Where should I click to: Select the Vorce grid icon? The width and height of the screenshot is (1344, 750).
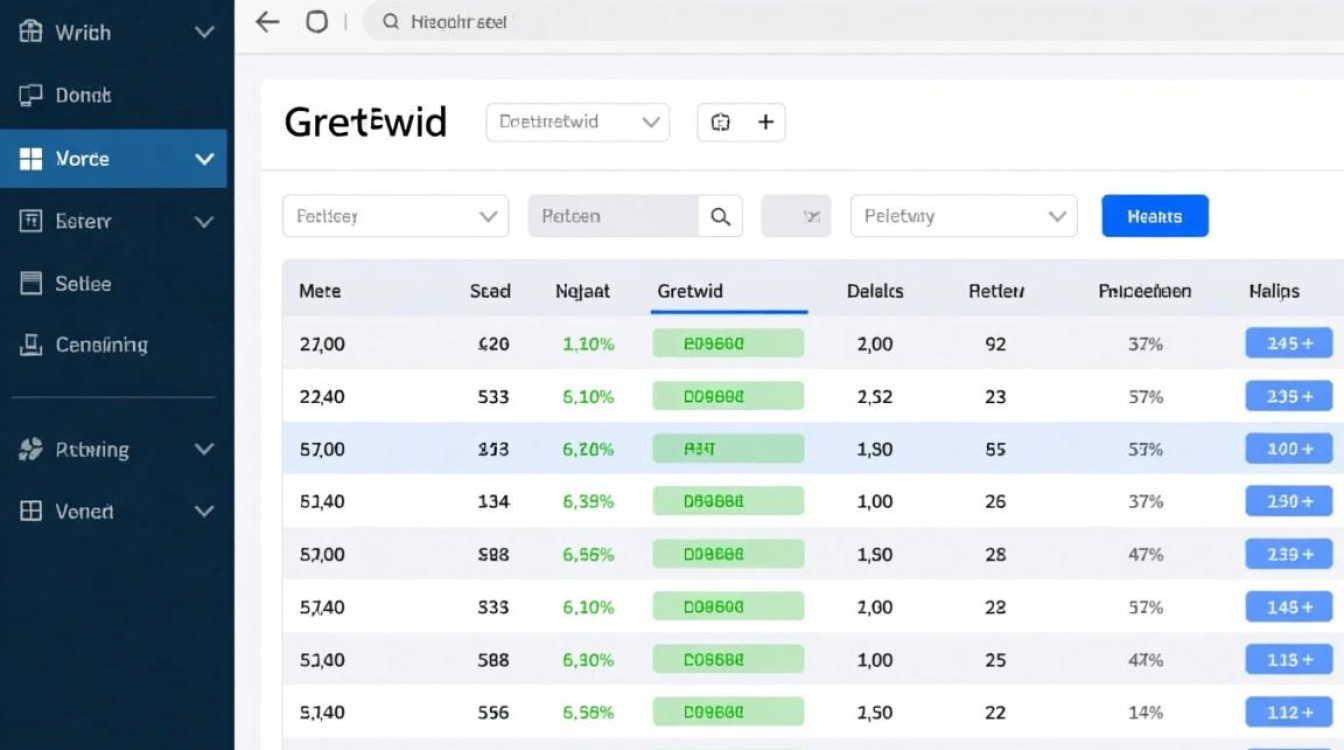(33, 158)
